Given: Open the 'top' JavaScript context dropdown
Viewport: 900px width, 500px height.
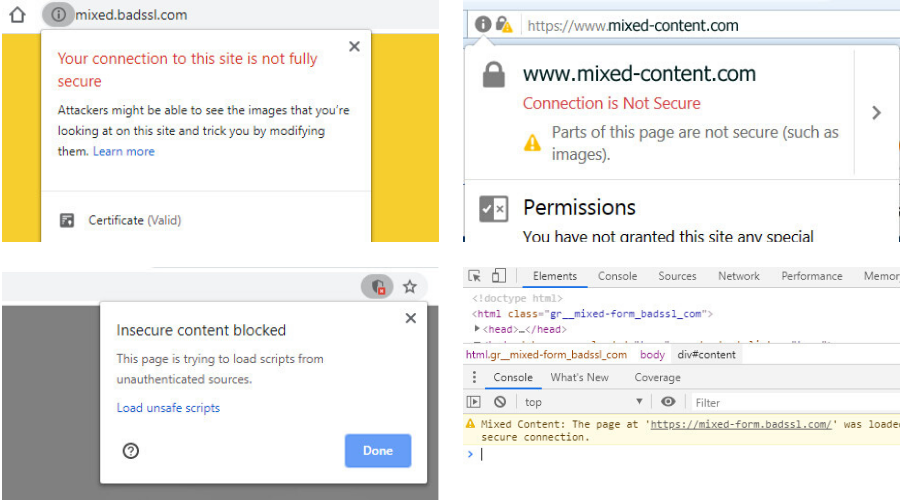Looking at the screenshot, I should 584,402.
